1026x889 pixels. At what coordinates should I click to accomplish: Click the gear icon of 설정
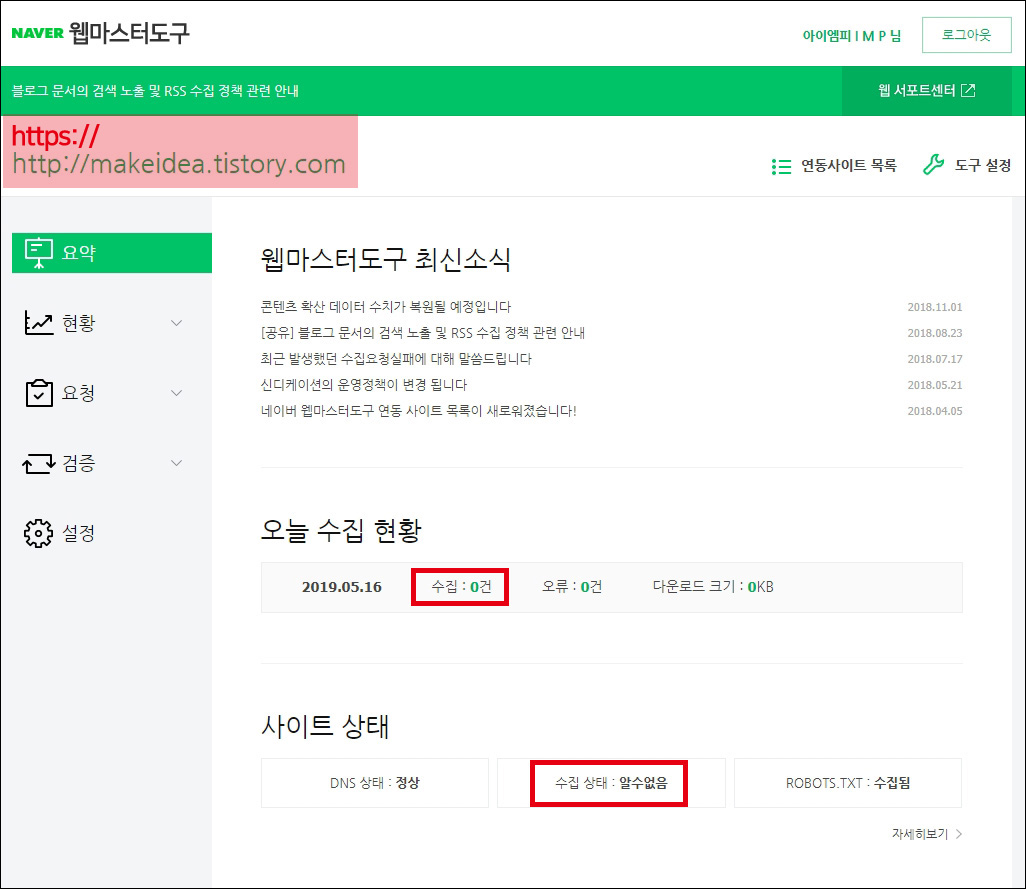click(x=39, y=533)
